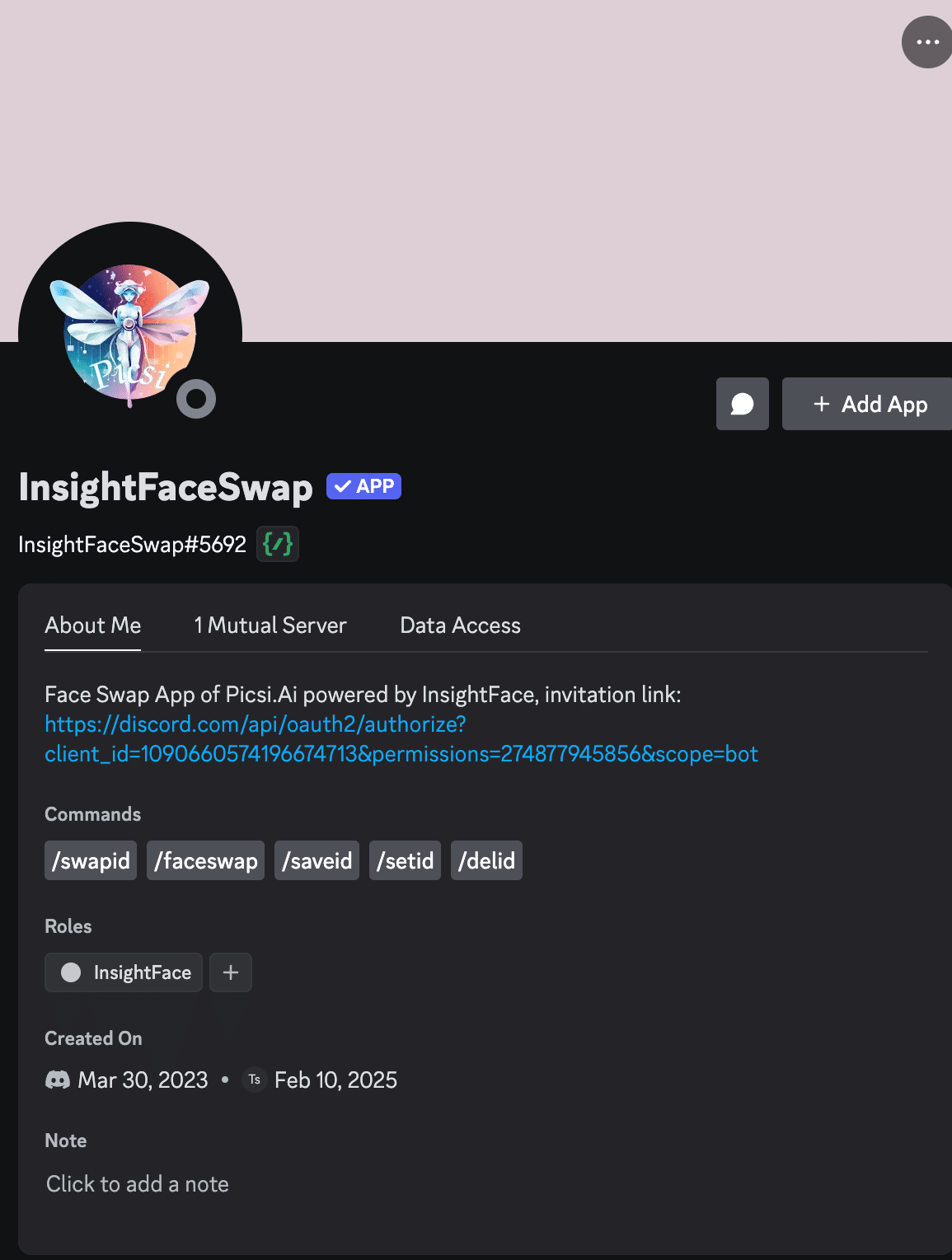
Task: Click the InsightFace role's gray color swatch
Action: pyautogui.click(x=72, y=972)
